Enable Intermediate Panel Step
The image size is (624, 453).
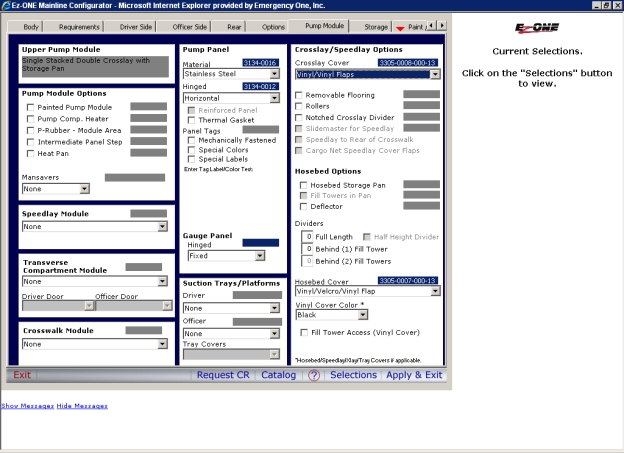(x=30, y=142)
